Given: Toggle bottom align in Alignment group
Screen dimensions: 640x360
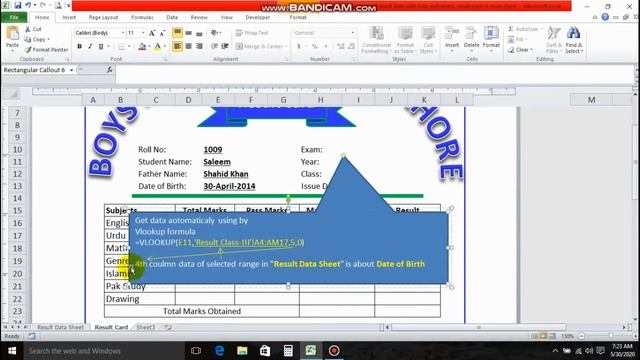Looking at the screenshot, I should 199,33.
